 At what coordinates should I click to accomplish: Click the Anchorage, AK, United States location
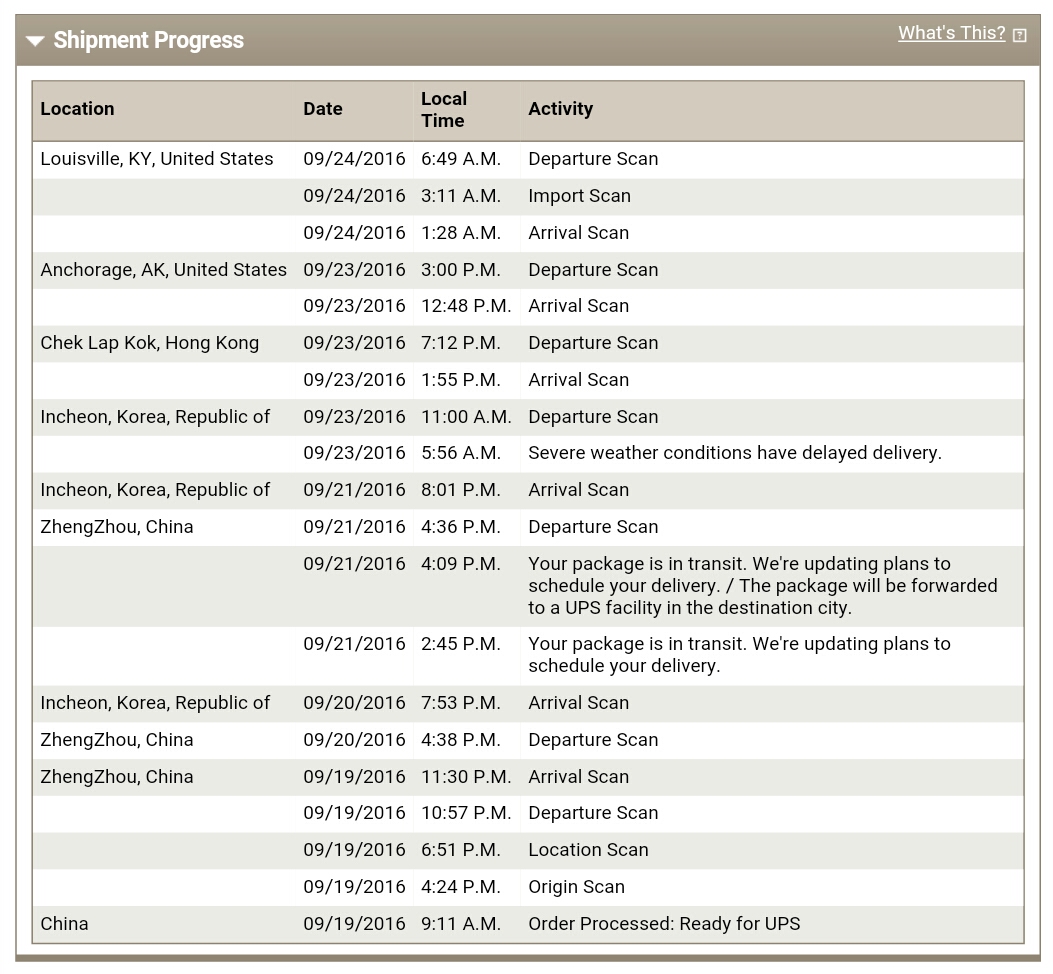point(163,270)
